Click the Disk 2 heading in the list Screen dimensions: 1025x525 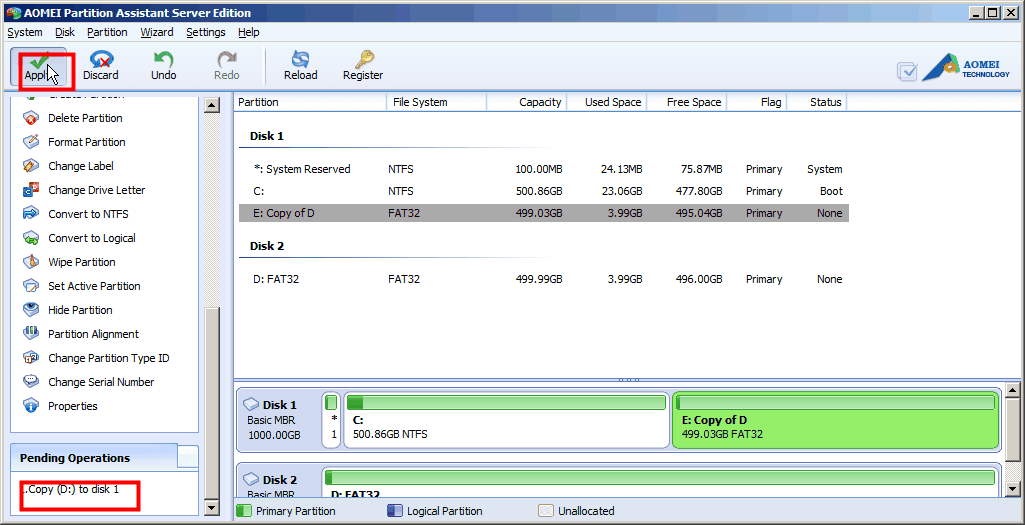[x=267, y=246]
